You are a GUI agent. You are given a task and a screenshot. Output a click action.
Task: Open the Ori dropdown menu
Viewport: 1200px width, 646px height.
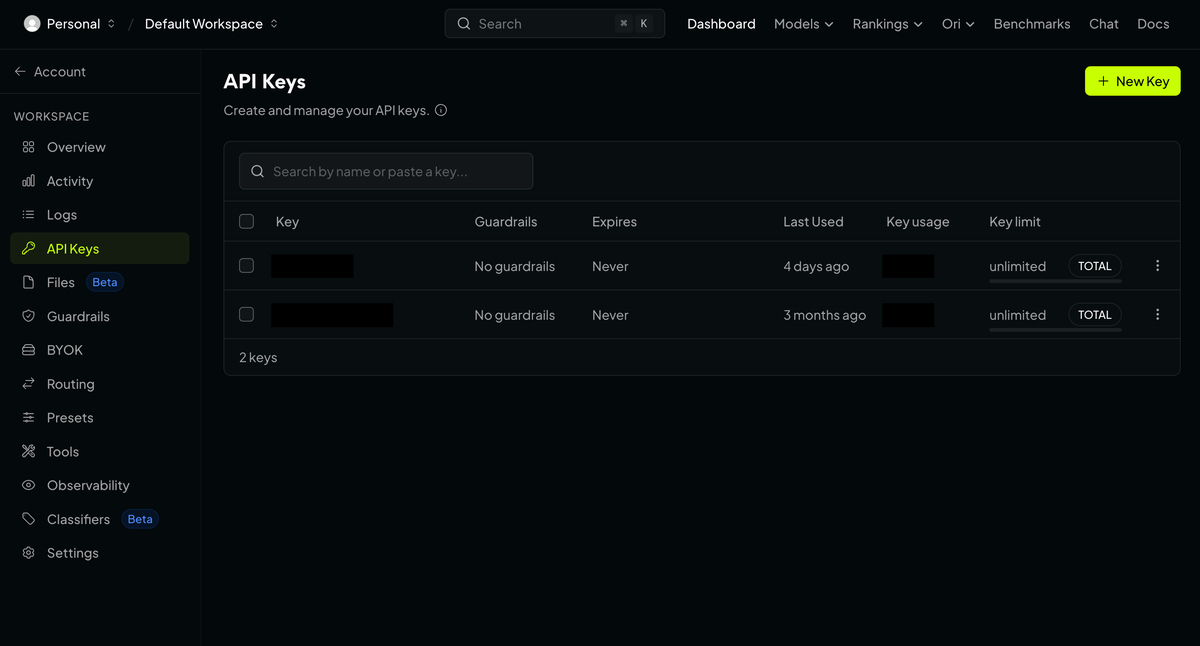(x=958, y=24)
